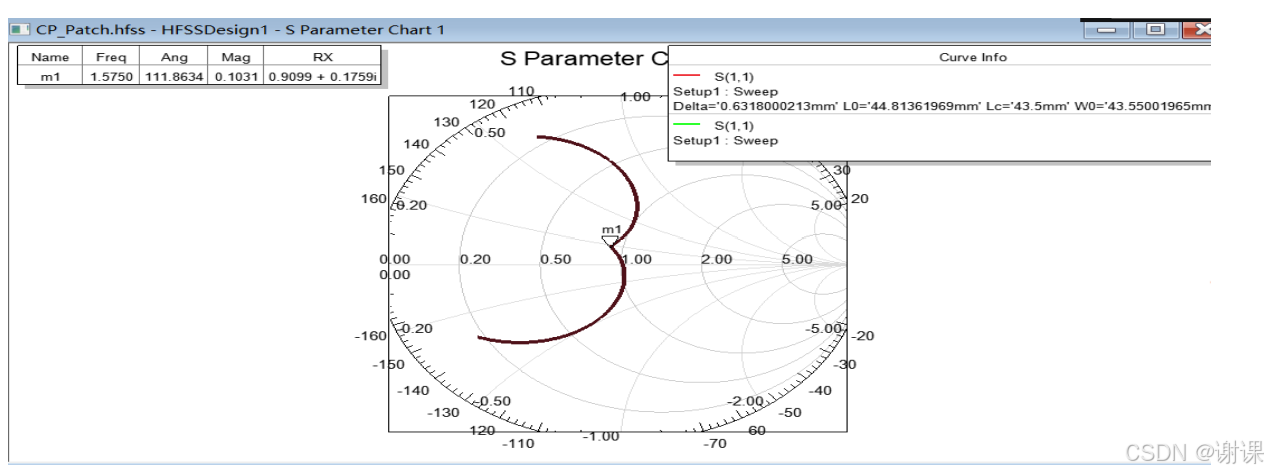Click the frequency value 1.5750
Screen dimensions: 1268x474
click(x=109, y=76)
